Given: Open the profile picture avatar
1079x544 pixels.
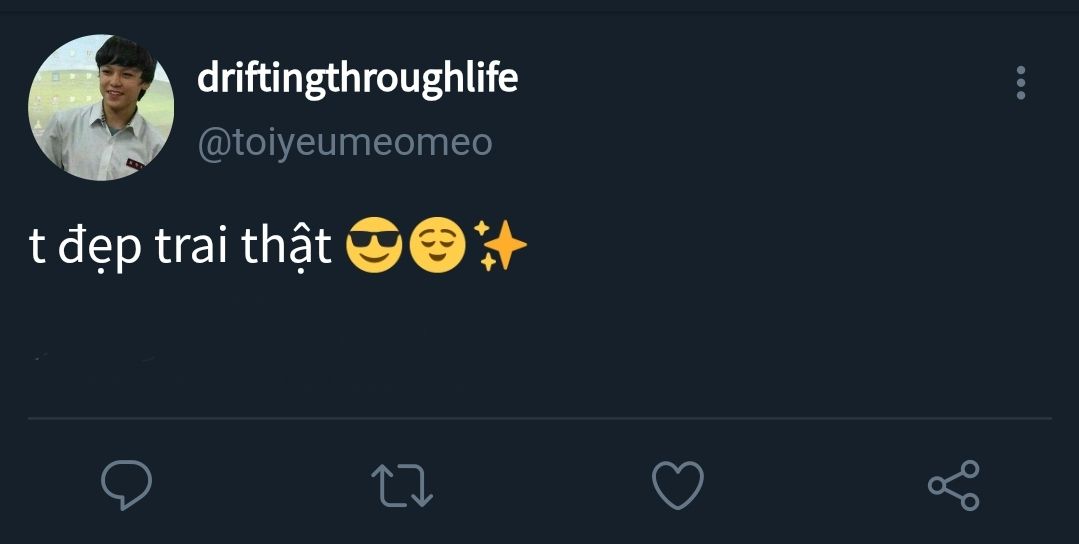Looking at the screenshot, I should pyautogui.click(x=101, y=108).
